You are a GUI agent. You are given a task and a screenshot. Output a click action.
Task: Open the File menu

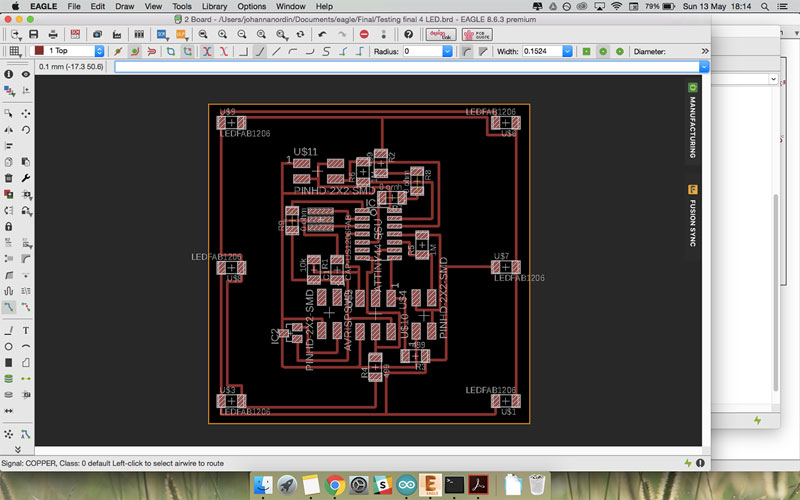tap(74, 6)
